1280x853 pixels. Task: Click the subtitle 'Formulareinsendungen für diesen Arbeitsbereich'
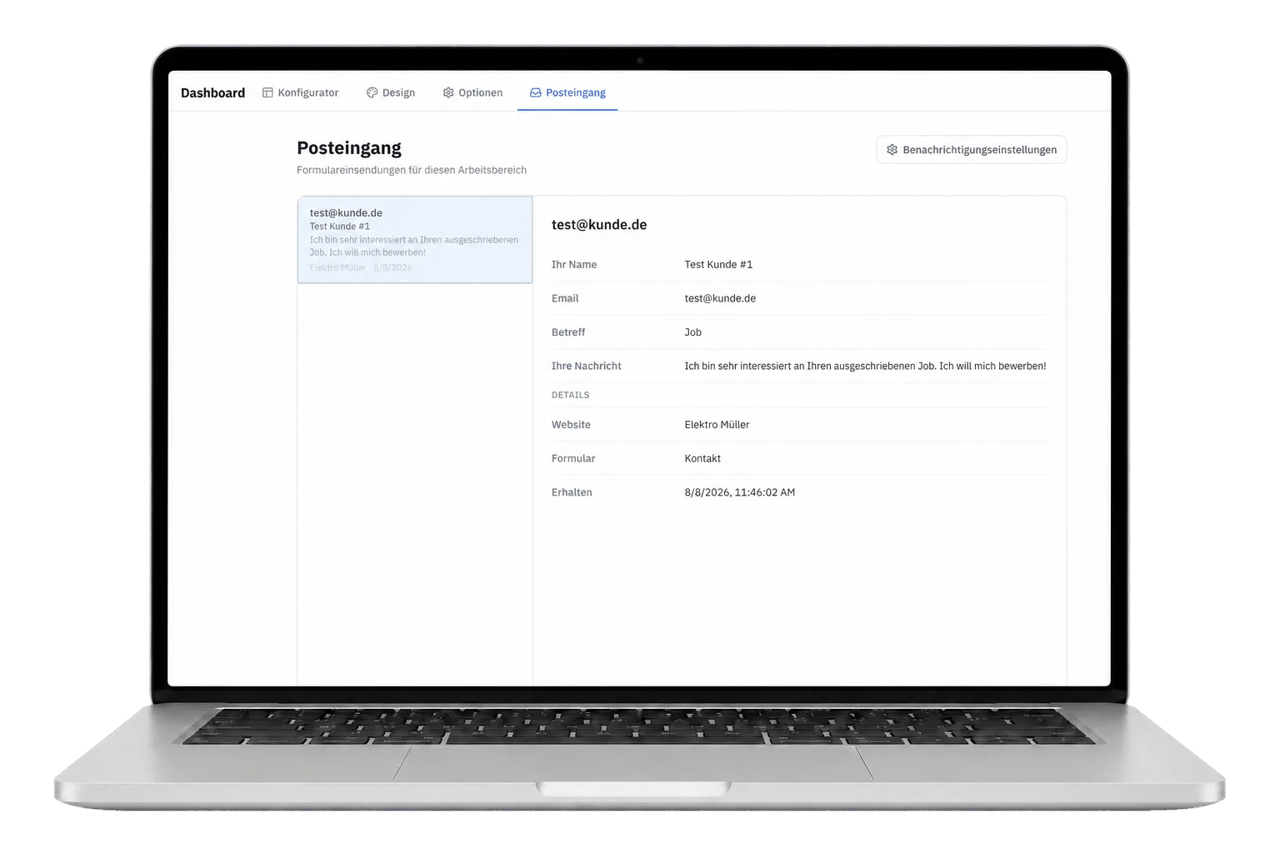[x=412, y=170]
